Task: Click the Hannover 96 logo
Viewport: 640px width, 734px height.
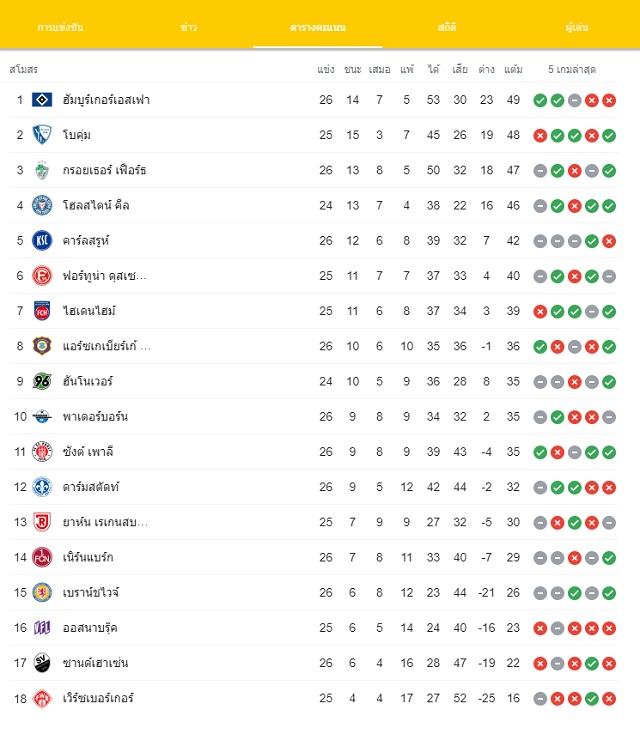Action: pos(42,382)
